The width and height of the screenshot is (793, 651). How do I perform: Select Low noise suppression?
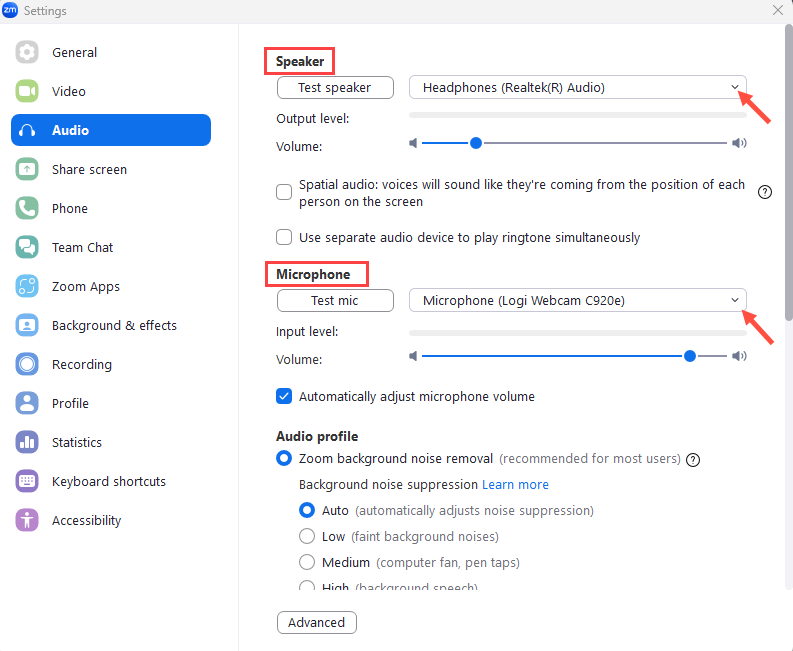pos(307,536)
